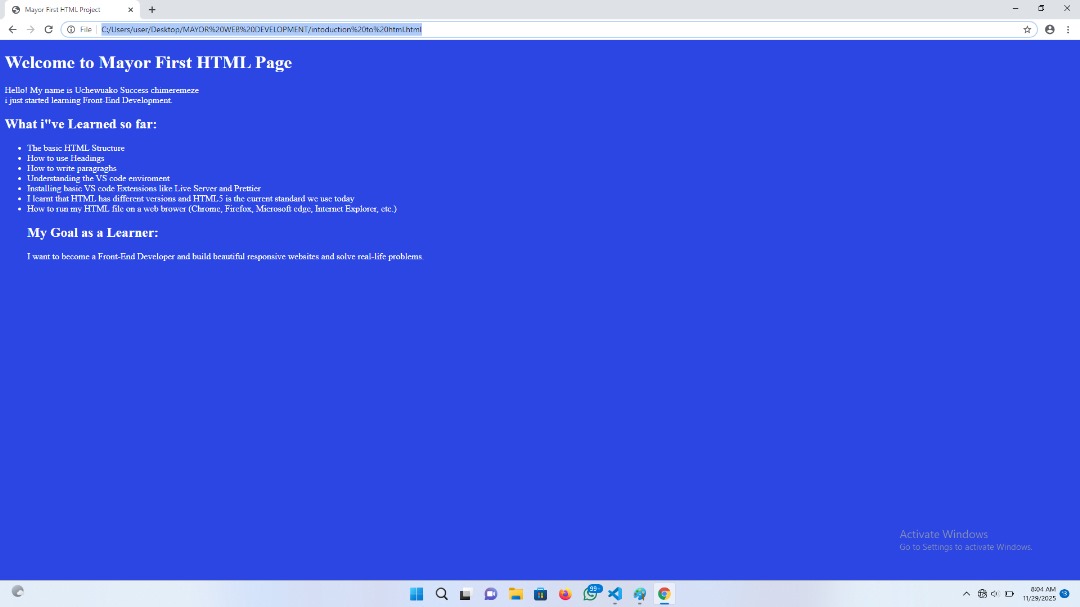
Task: Click the line just started learning Front-End Development
Action: point(91,101)
